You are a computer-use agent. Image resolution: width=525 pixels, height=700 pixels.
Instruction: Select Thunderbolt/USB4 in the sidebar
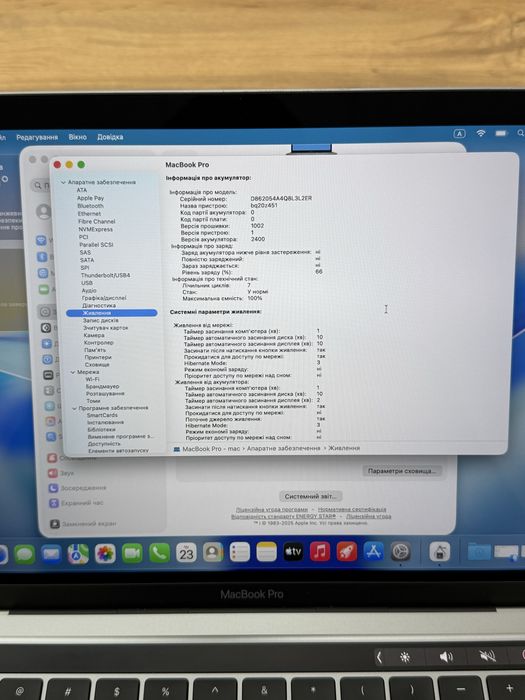[105, 275]
